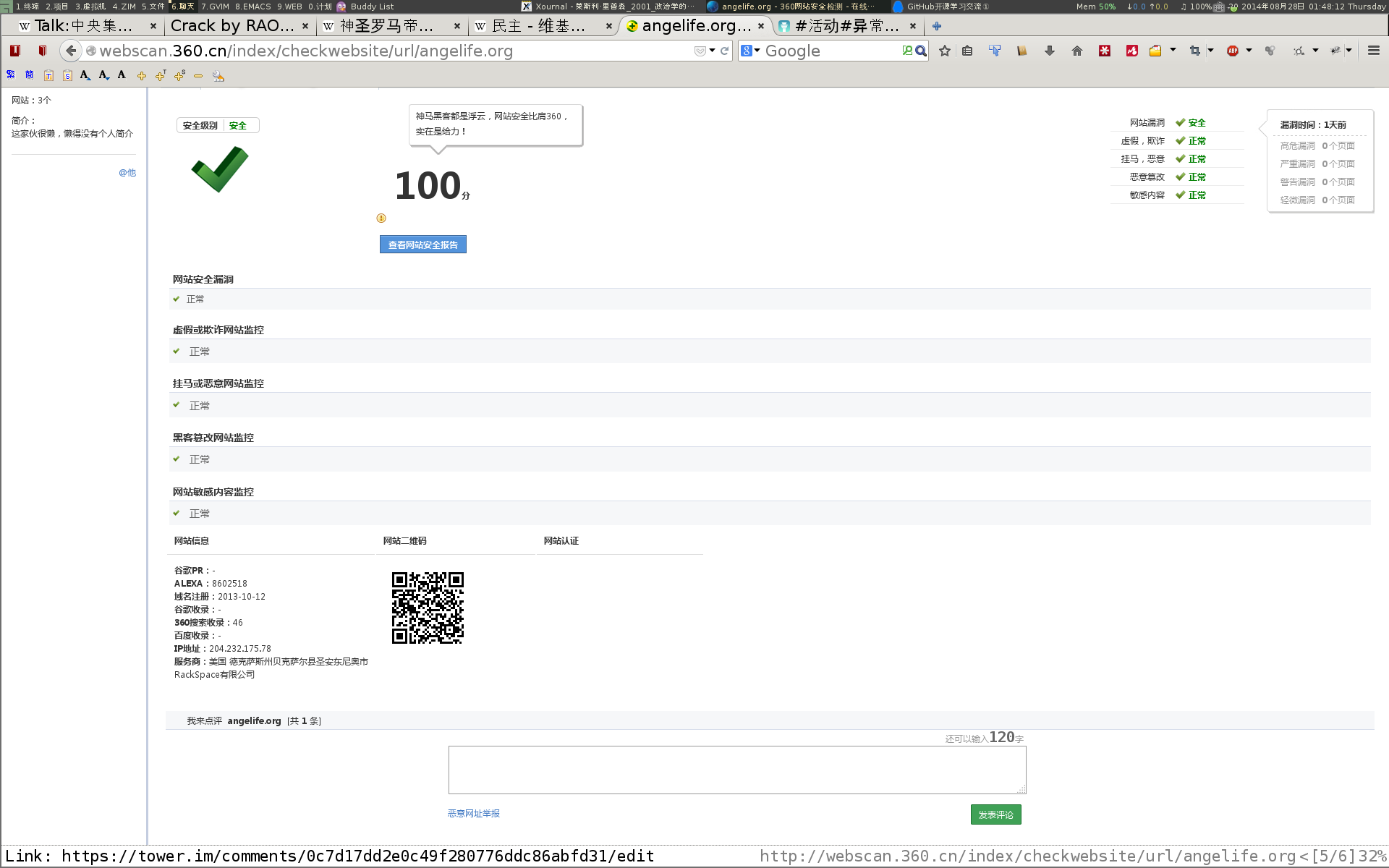Bookmark this page with the star icon
The image size is (1389, 868).
click(945, 51)
